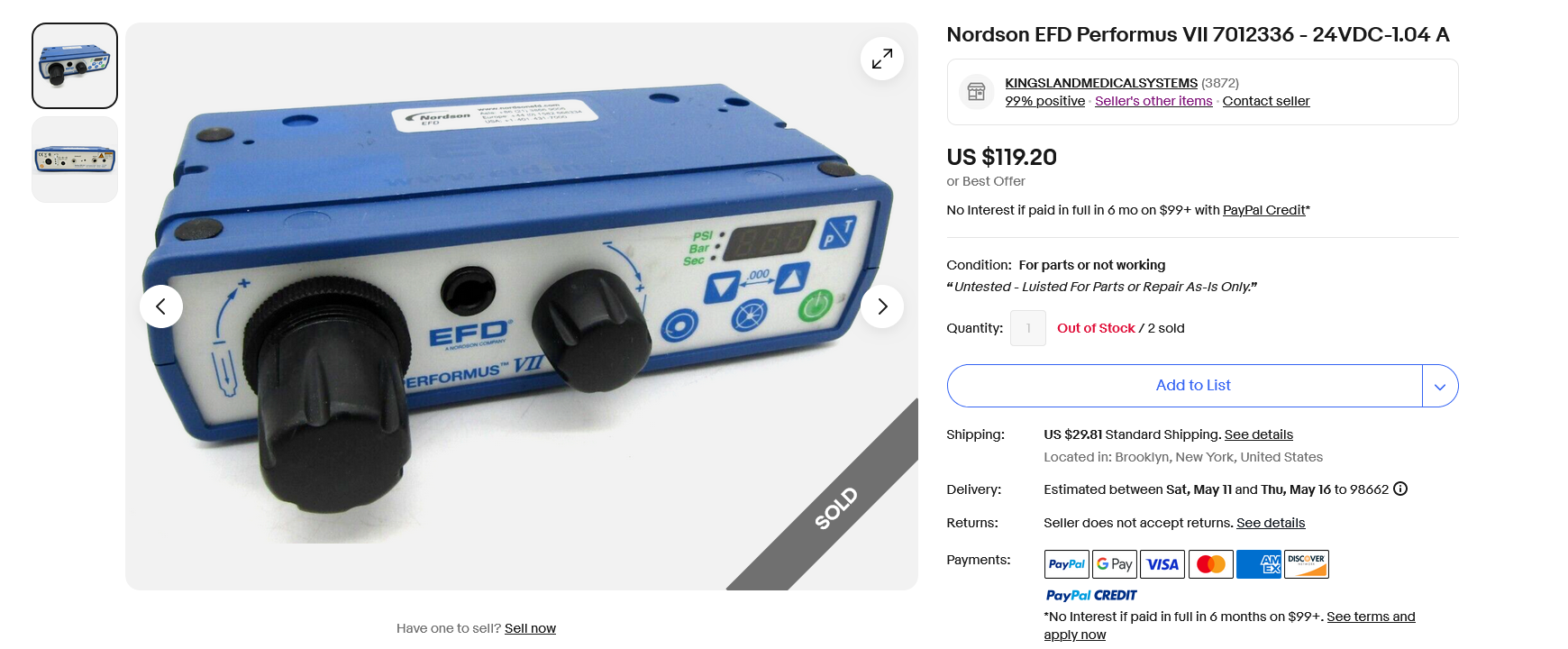Expand the product image to fullscreen

pos(882,59)
